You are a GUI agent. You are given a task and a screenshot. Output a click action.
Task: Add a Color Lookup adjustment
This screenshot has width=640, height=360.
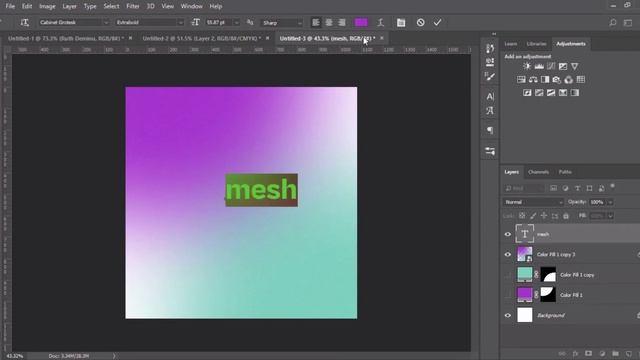(x=580, y=80)
